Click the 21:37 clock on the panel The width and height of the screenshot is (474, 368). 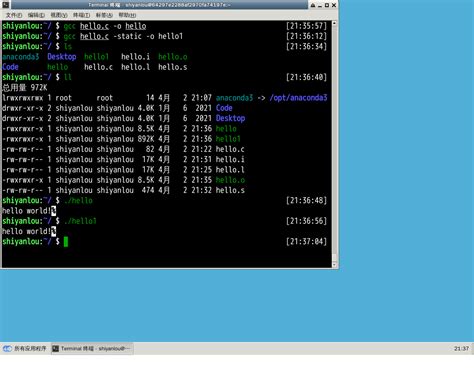(461, 349)
